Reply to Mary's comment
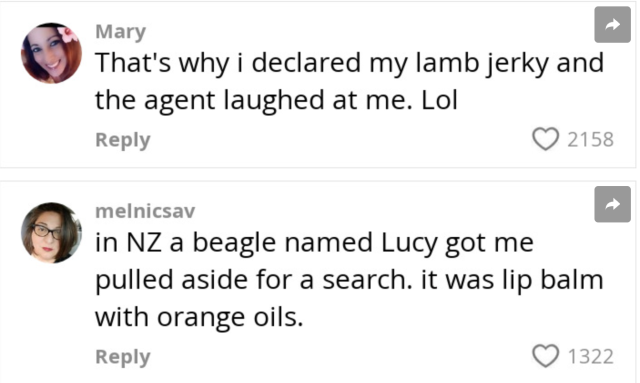The image size is (640, 383). click(123, 140)
